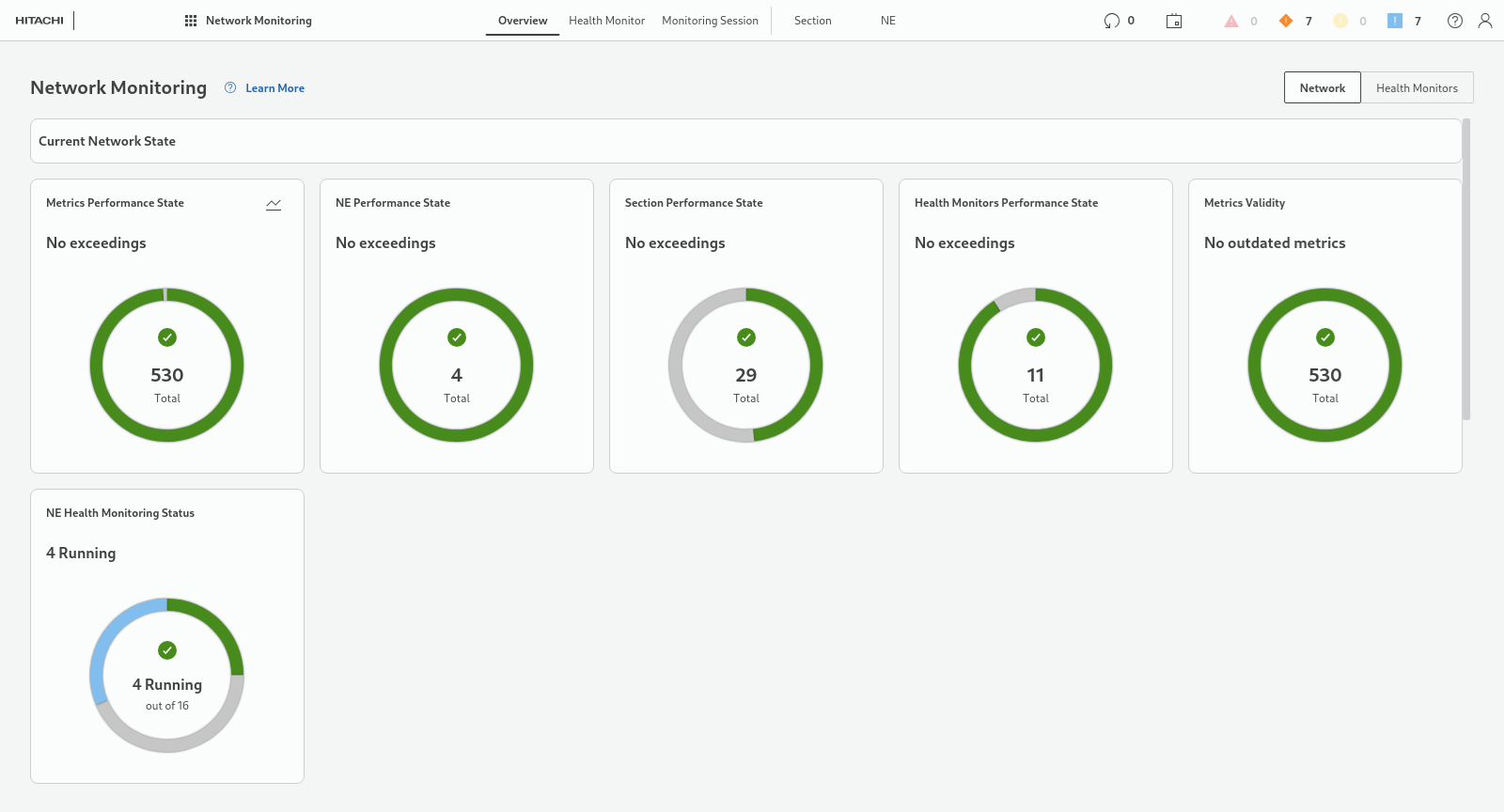Open the NE menu item
The image size is (1504, 812).
pyautogui.click(x=888, y=21)
